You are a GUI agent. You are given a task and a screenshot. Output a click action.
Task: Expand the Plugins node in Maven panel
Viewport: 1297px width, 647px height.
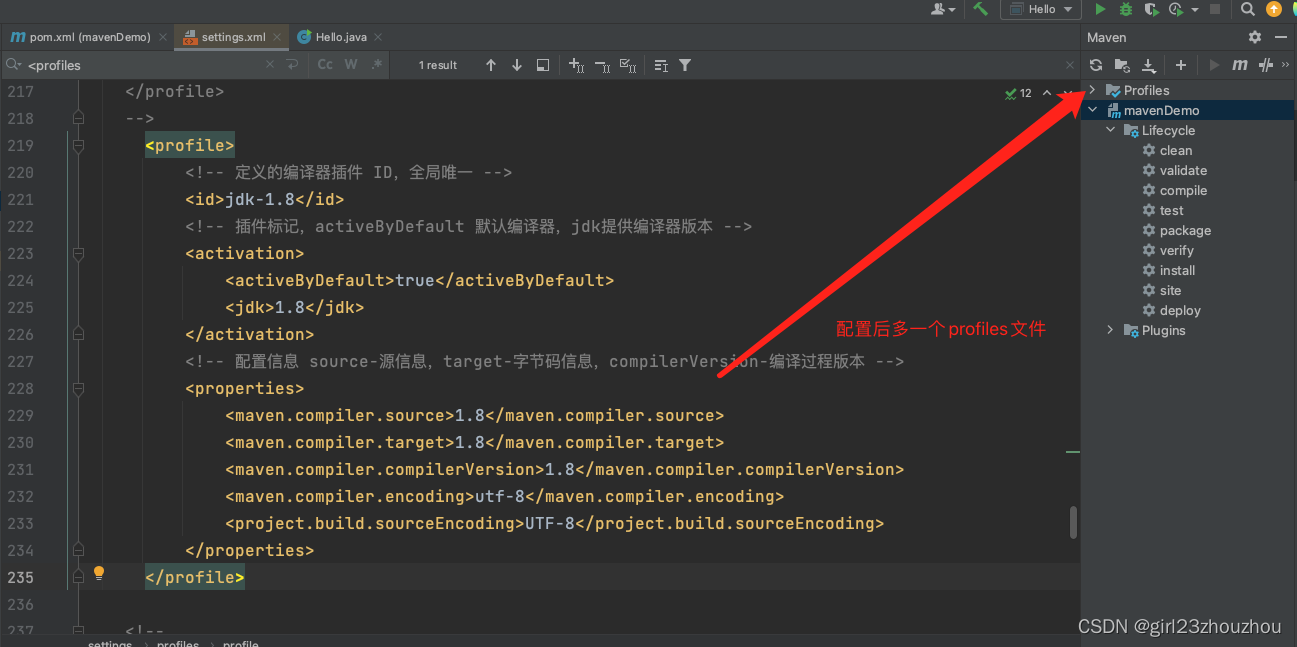point(1110,330)
